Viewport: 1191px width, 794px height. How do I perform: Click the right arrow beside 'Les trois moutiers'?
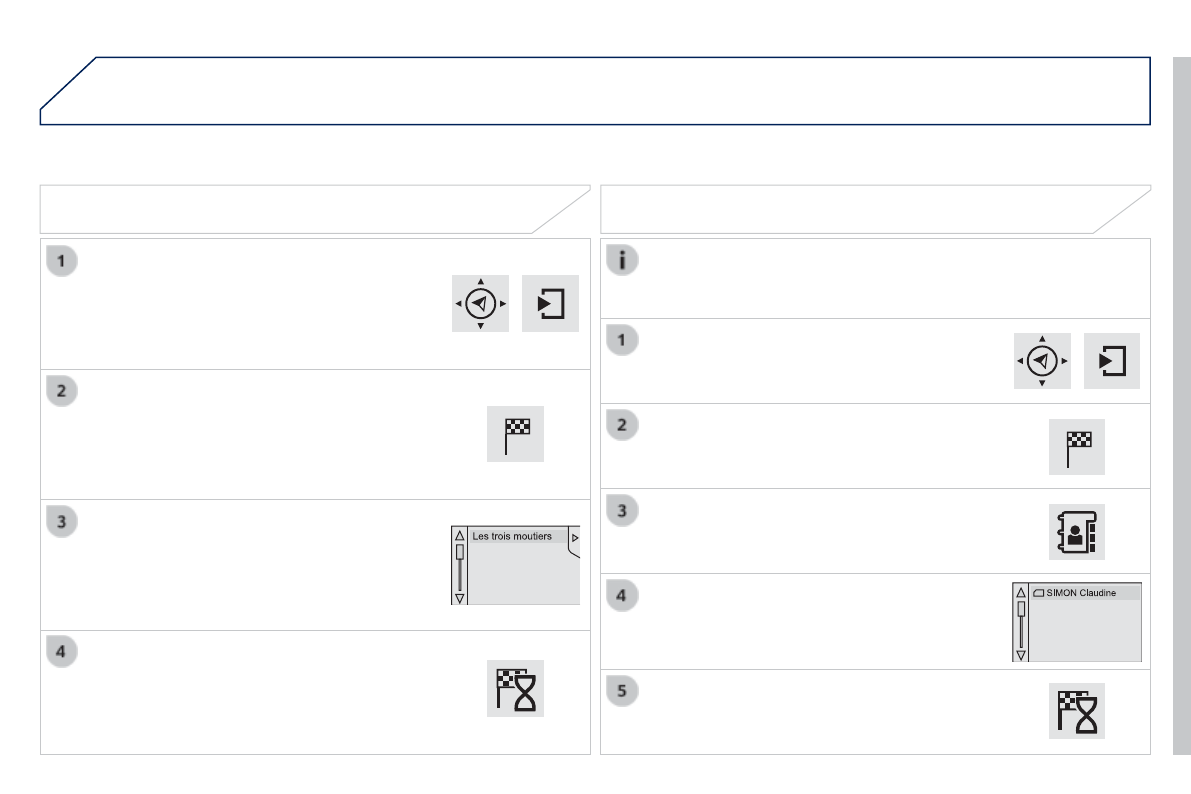click(575, 538)
